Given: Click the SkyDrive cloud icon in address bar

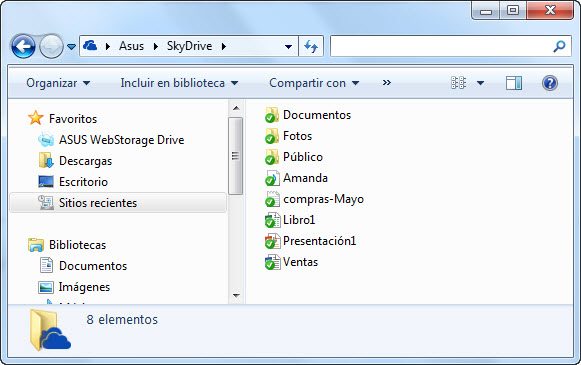Looking at the screenshot, I should click(x=90, y=46).
